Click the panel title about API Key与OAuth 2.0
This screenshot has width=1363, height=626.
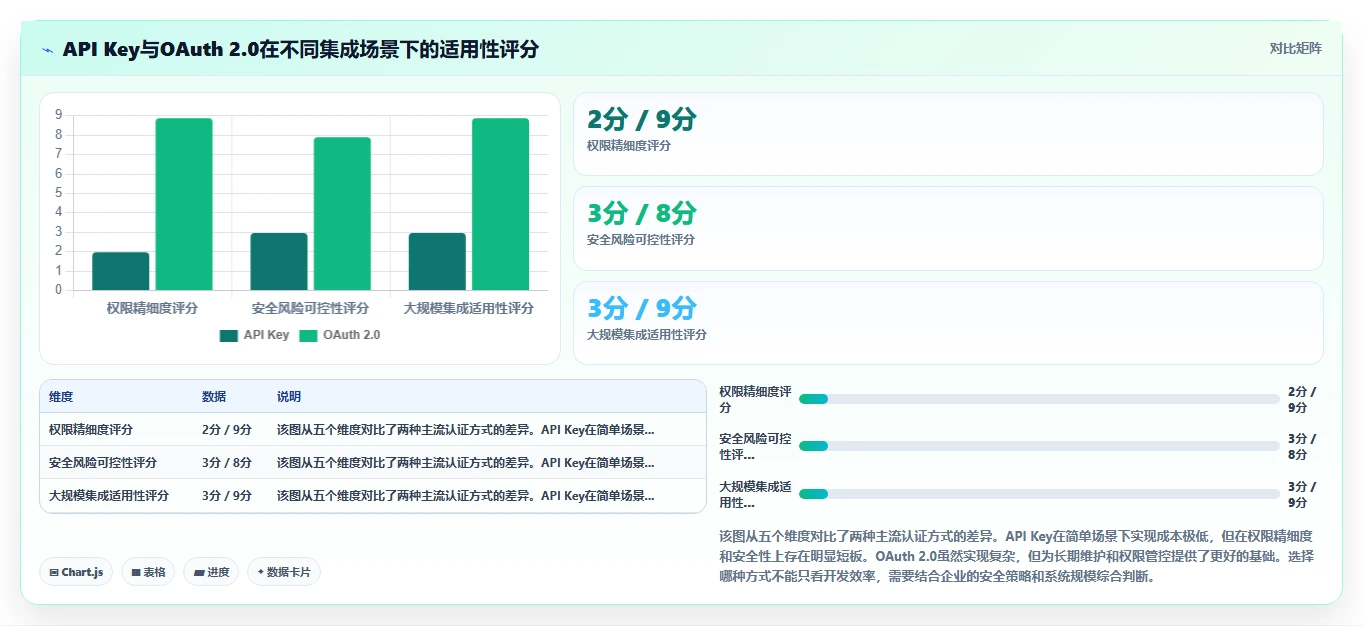pyautogui.click(x=300, y=49)
